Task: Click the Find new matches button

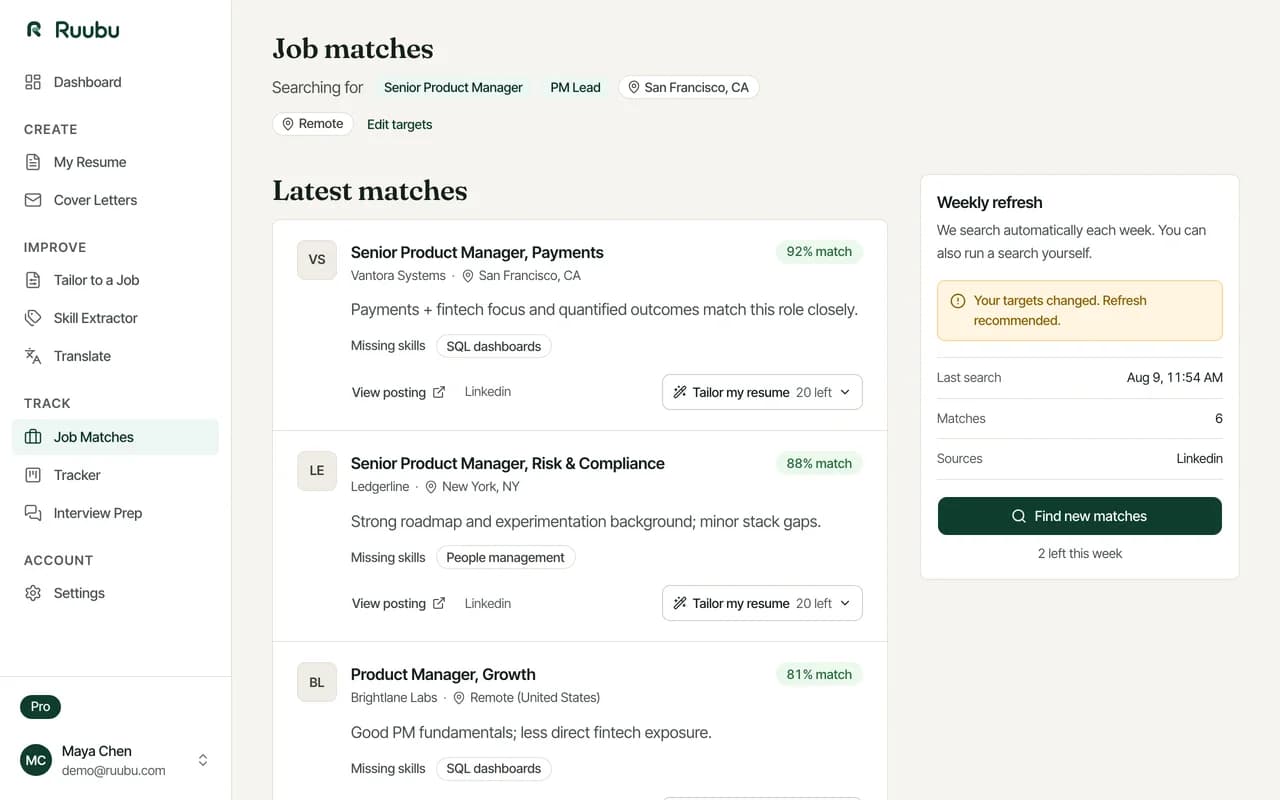Action: click(1080, 516)
